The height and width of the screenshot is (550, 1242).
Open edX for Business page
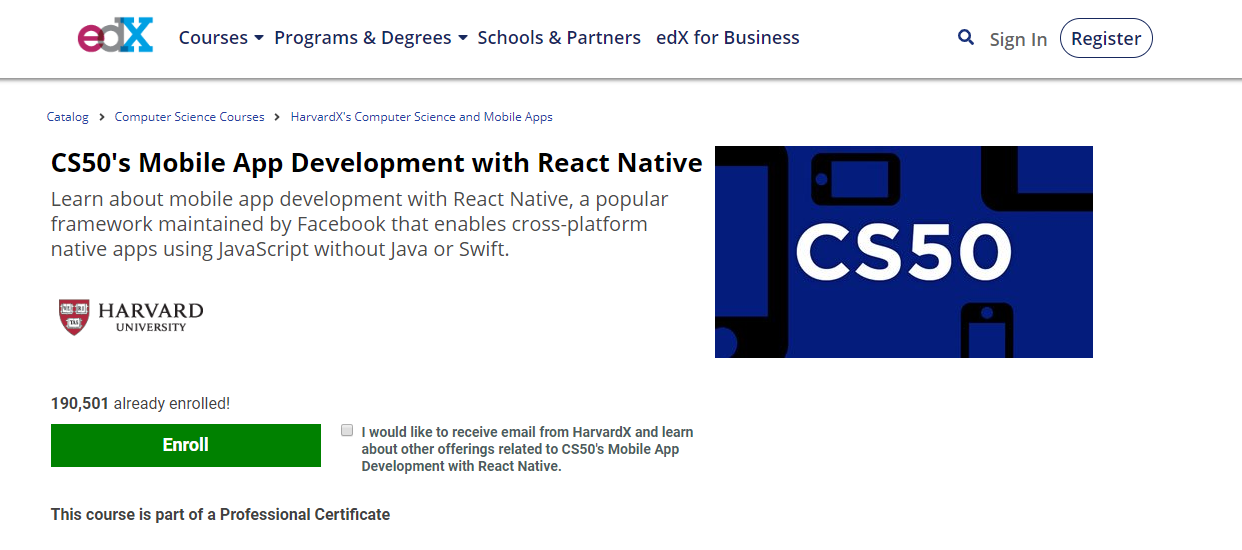coord(728,38)
